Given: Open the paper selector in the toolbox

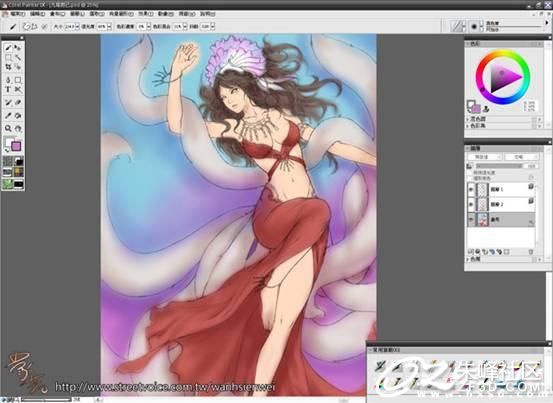Looking at the screenshot, I should pos(8,161).
